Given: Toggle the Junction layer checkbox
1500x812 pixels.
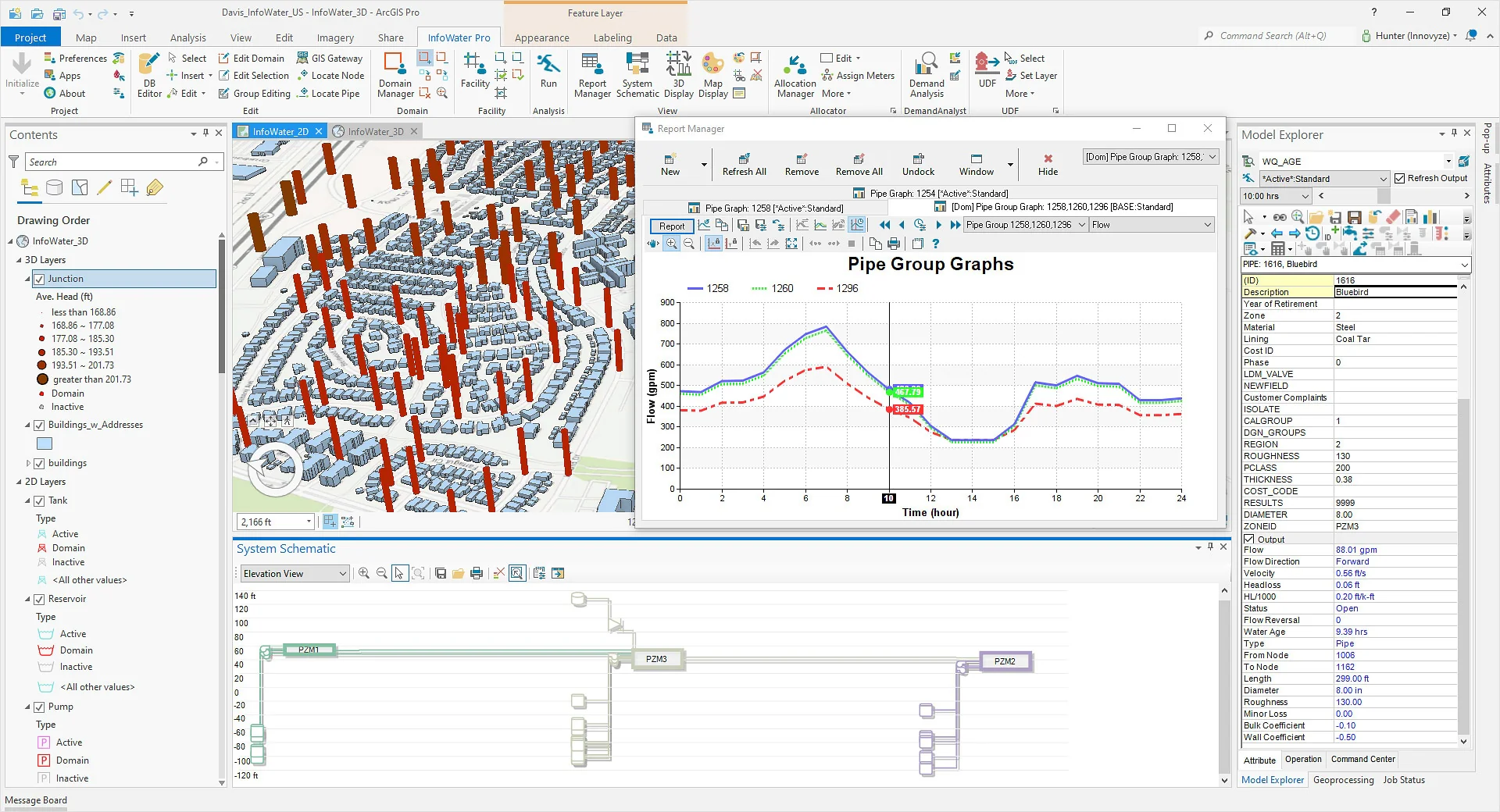Looking at the screenshot, I should (x=39, y=279).
